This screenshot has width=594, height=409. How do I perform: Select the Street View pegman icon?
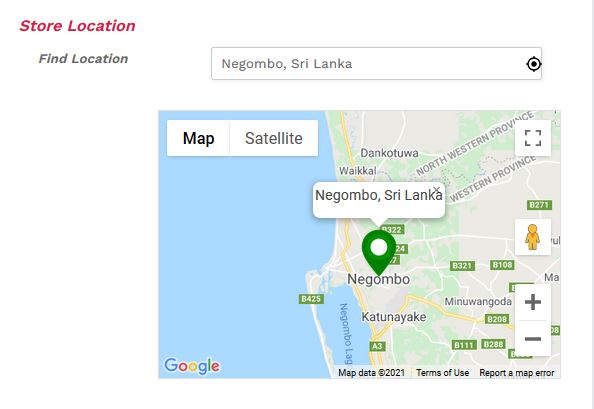click(x=533, y=237)
